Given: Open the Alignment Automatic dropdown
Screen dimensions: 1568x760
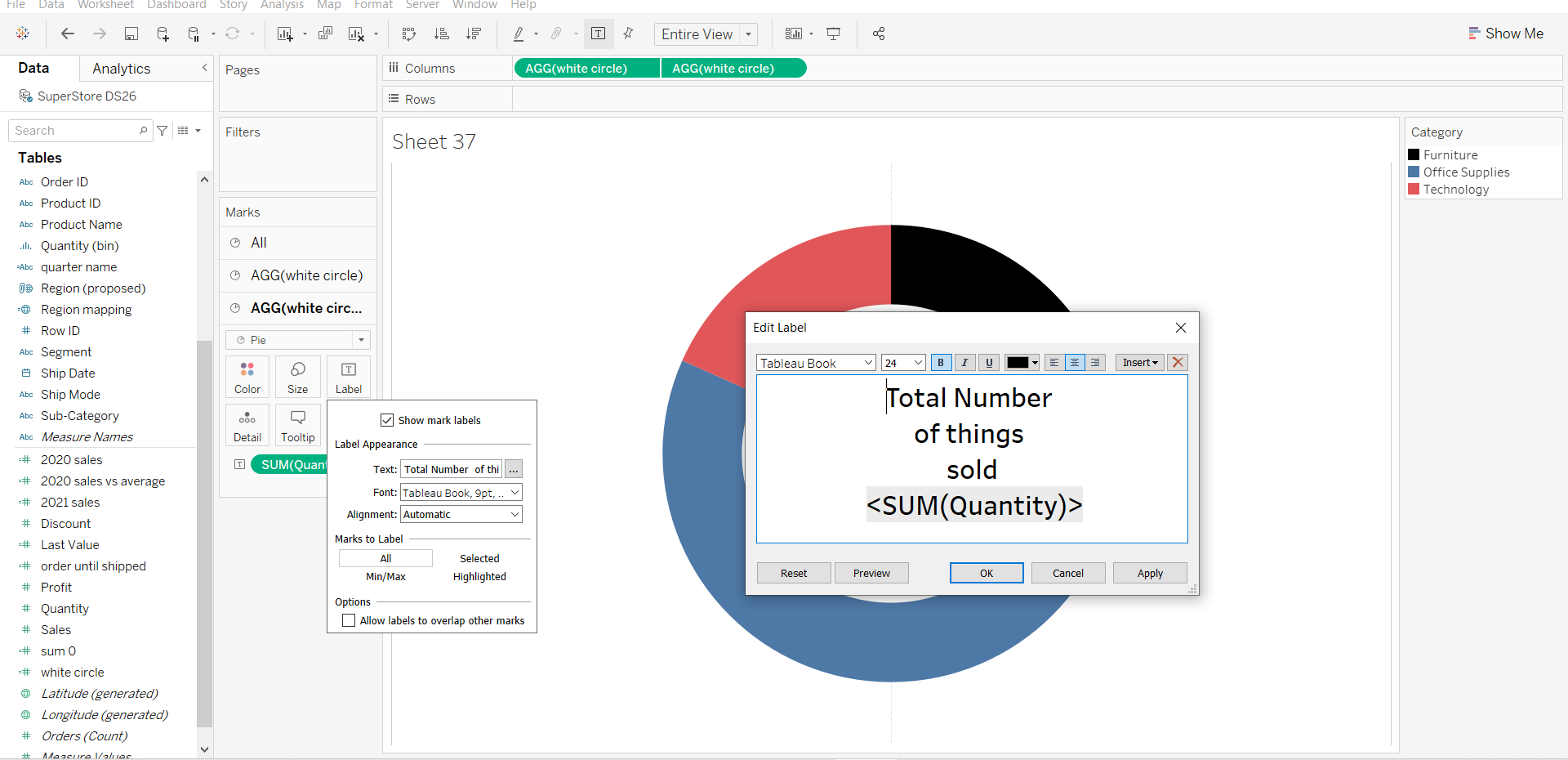Looking at the screenshot, I should (461, 514).
